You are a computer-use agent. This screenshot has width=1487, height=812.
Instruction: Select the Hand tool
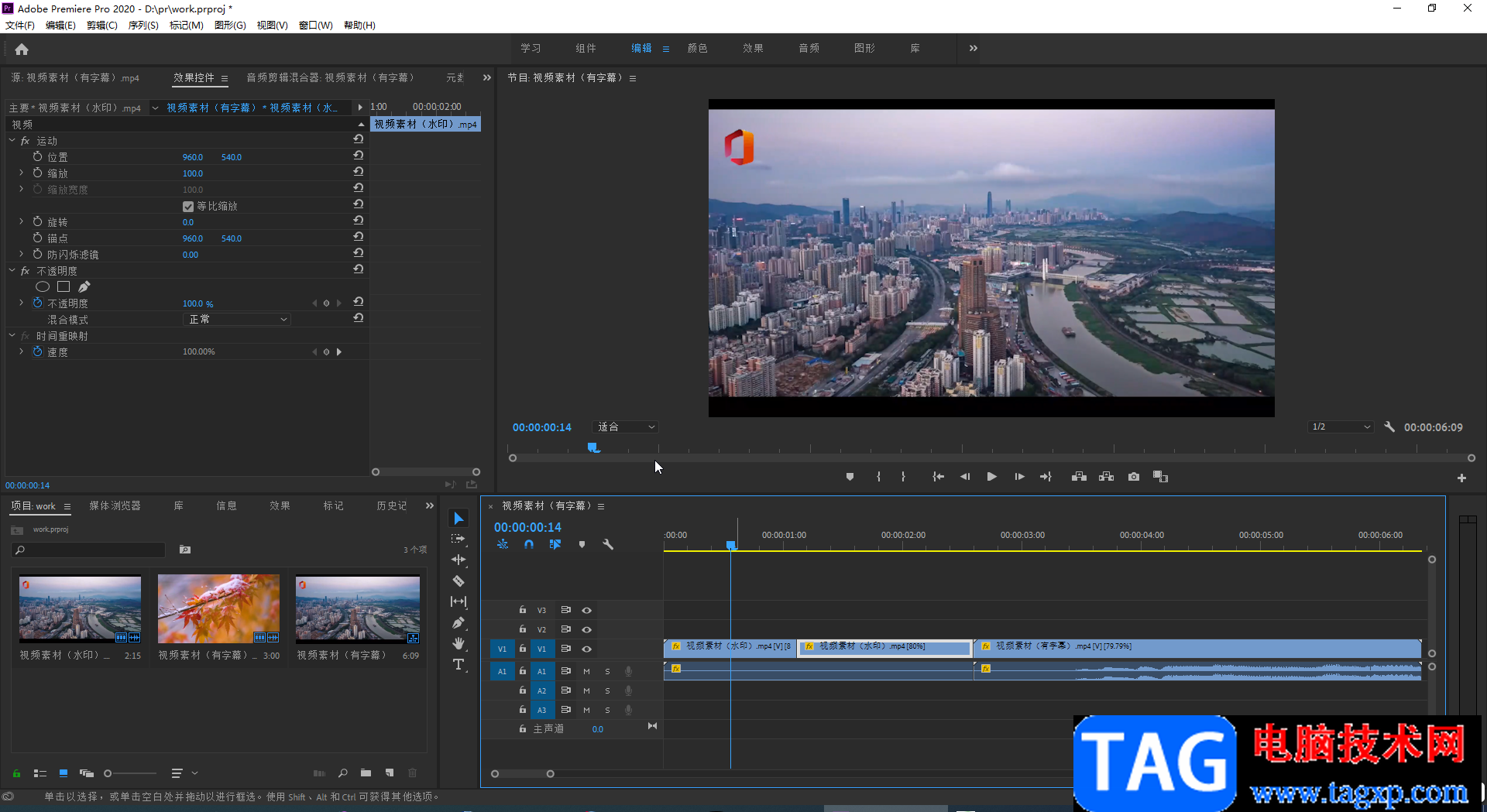(458, 643)
